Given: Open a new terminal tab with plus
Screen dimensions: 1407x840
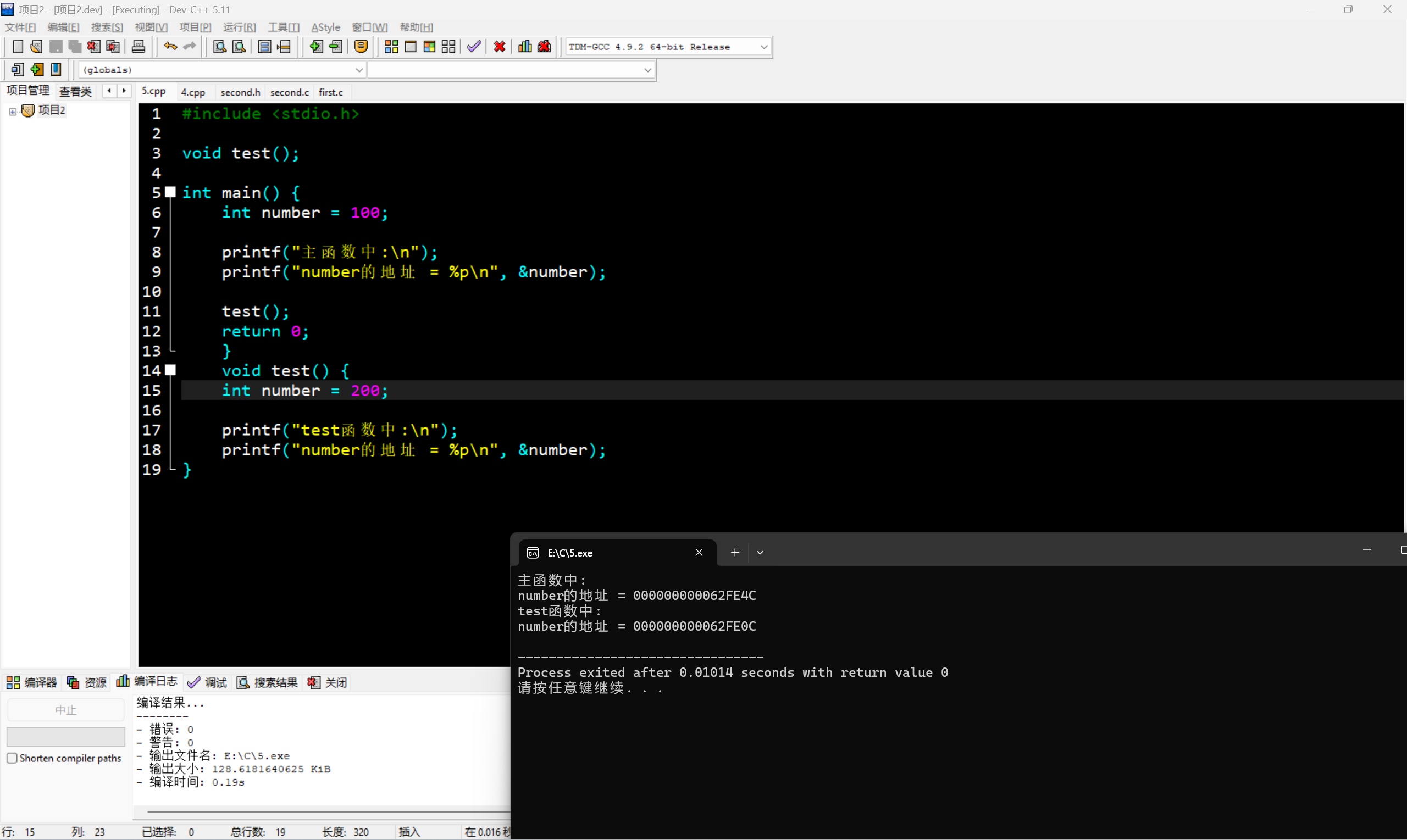Looking at the screenshot, I should tap(734, 553).
